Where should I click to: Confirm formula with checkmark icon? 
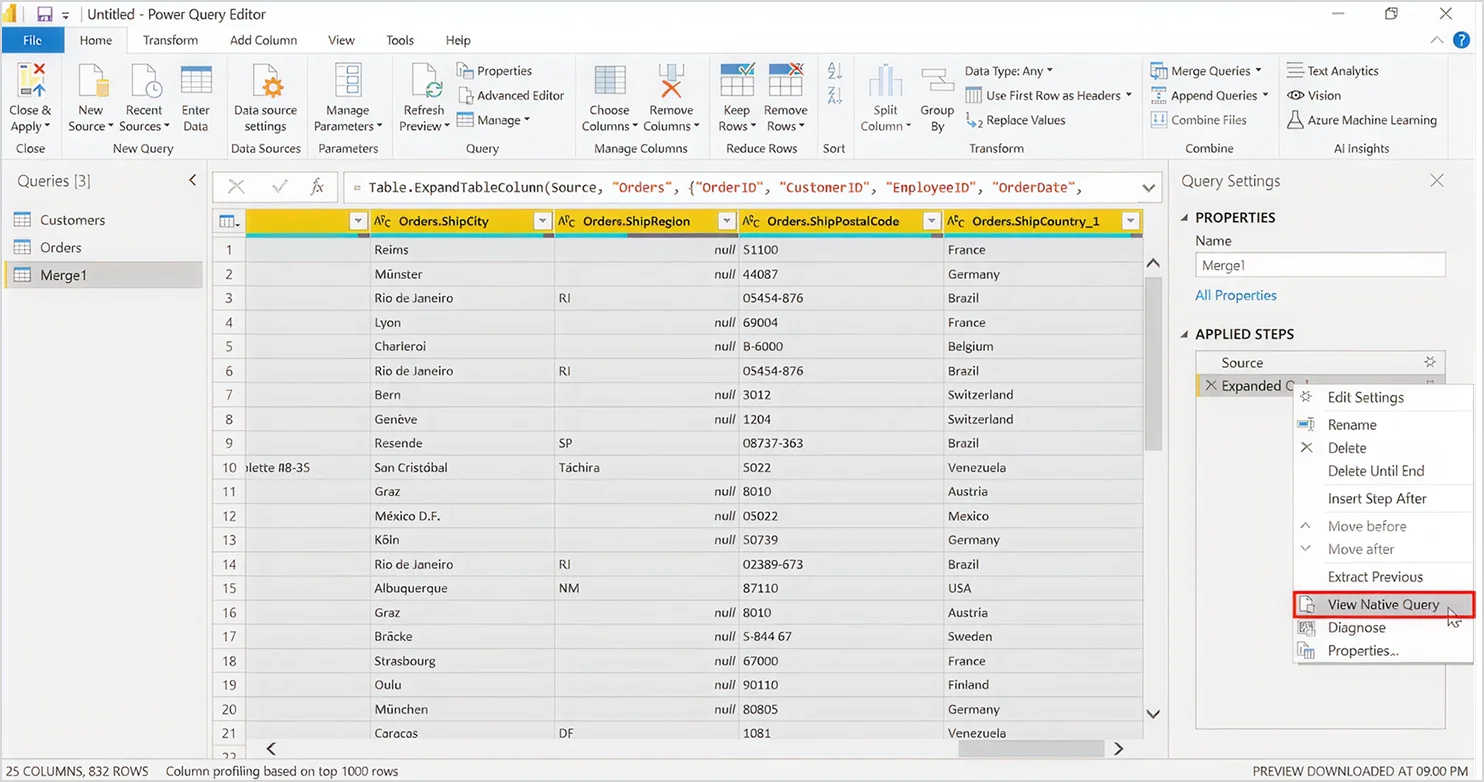[280, 187]
